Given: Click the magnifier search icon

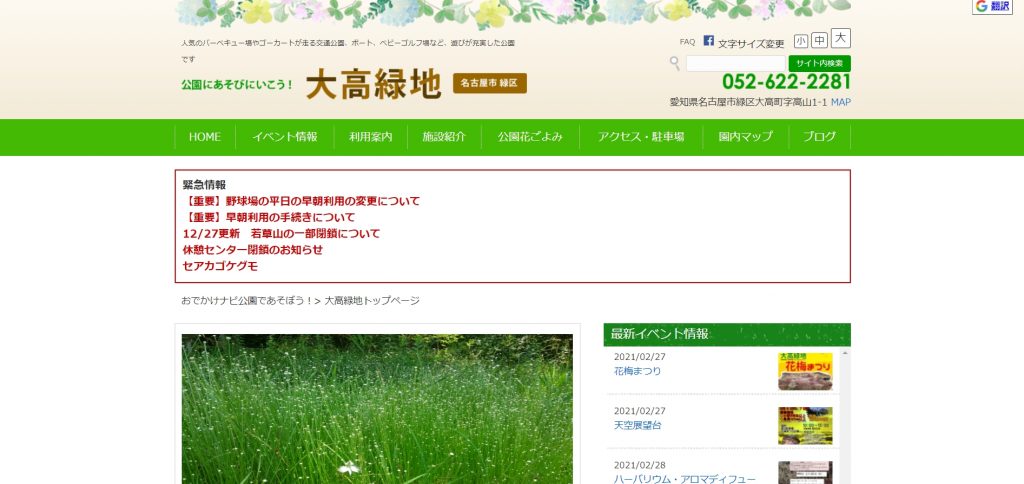Looking at the screenshot, I should 675,63.
